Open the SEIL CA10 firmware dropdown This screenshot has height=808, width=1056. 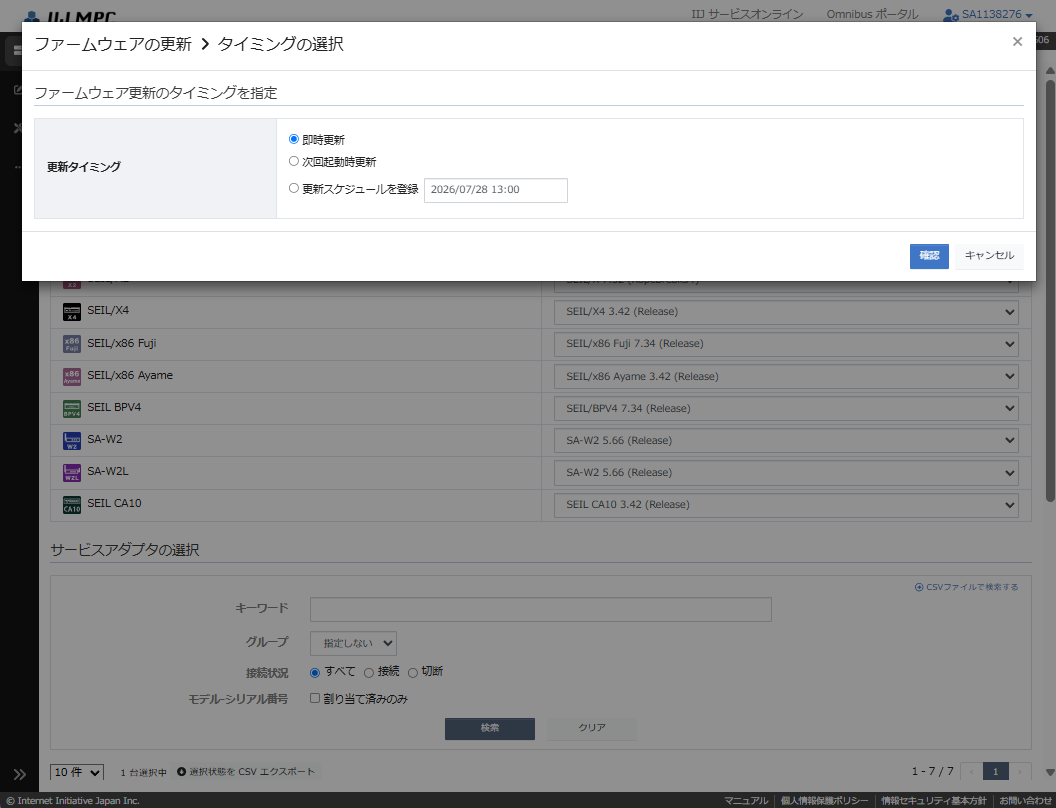(x=786, y=504)
